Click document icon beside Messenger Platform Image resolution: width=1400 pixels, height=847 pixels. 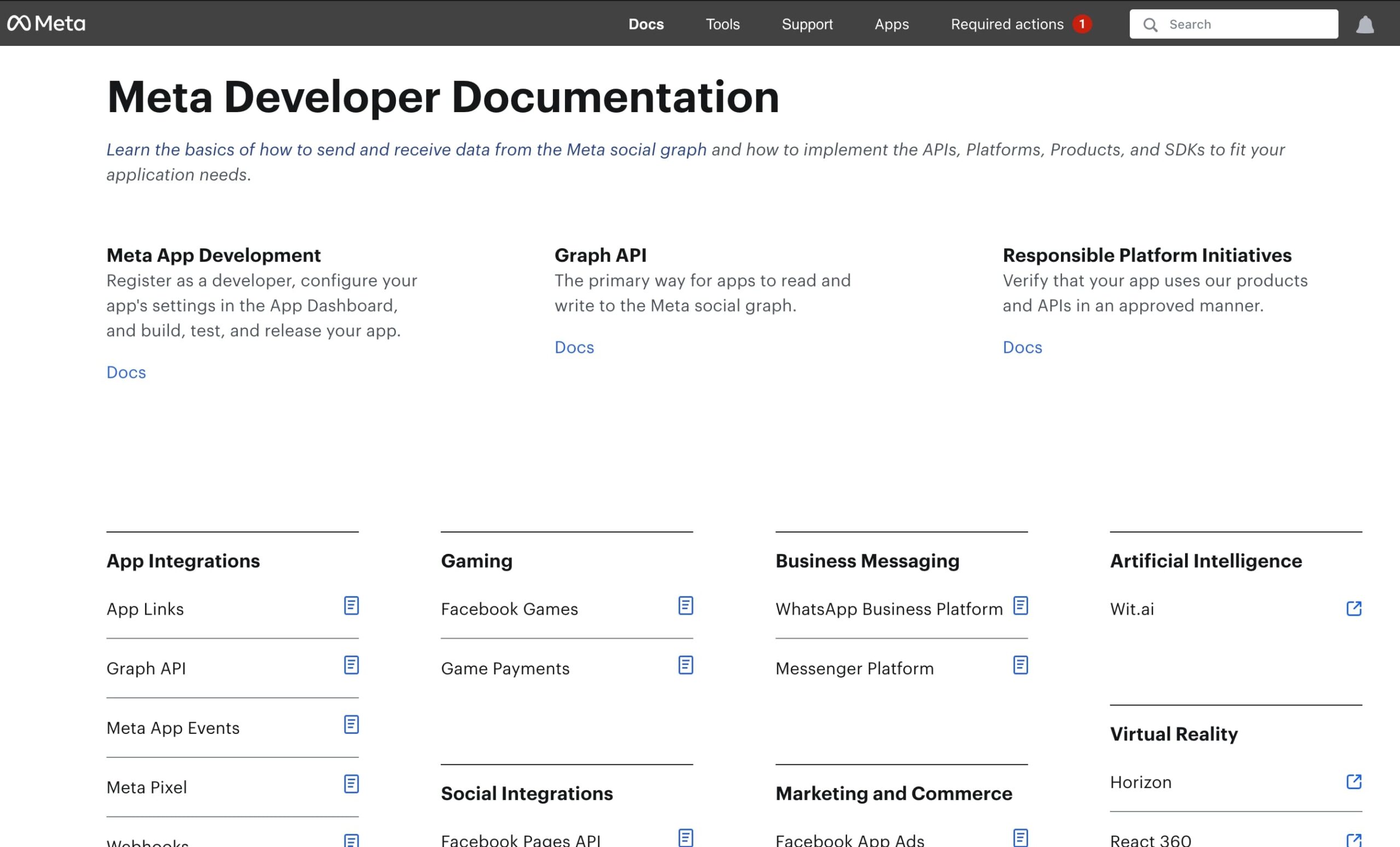coord(1020,665)
